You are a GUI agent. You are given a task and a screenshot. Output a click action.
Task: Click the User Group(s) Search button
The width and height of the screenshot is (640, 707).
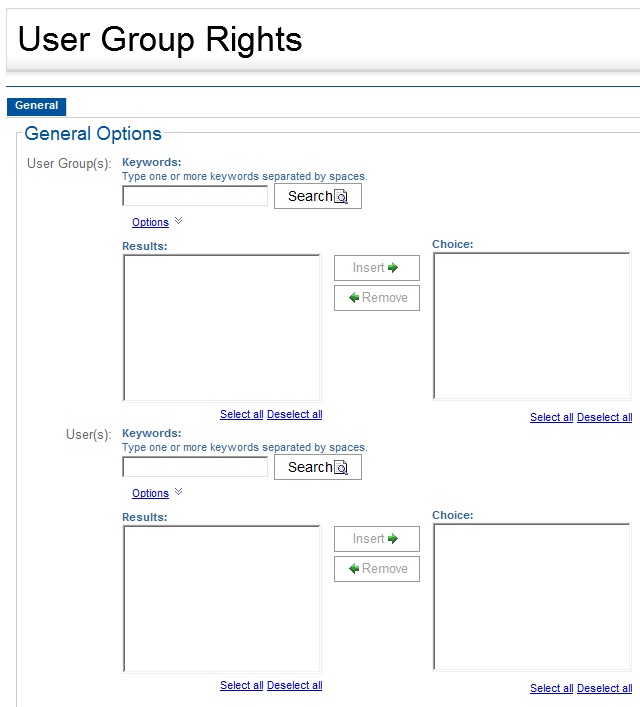pos(317,196)
